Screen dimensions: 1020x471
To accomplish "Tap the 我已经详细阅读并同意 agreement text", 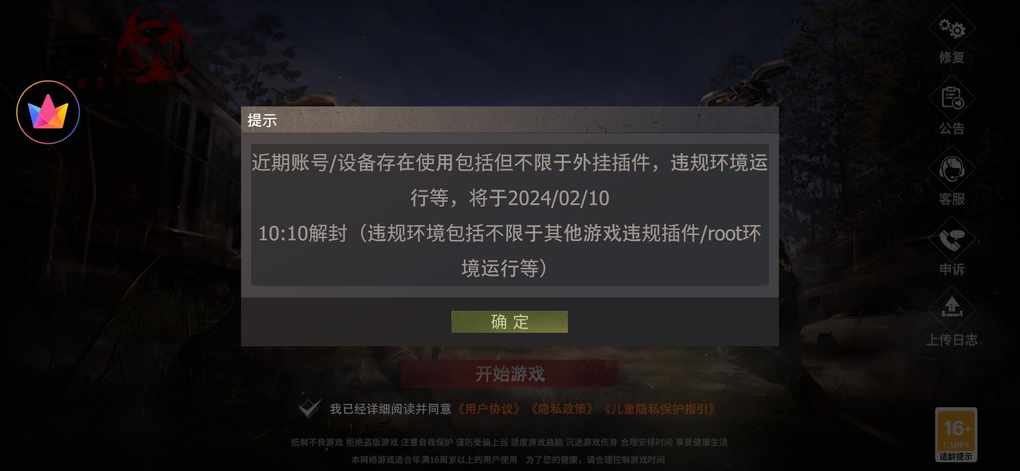I will coord(390,409).
